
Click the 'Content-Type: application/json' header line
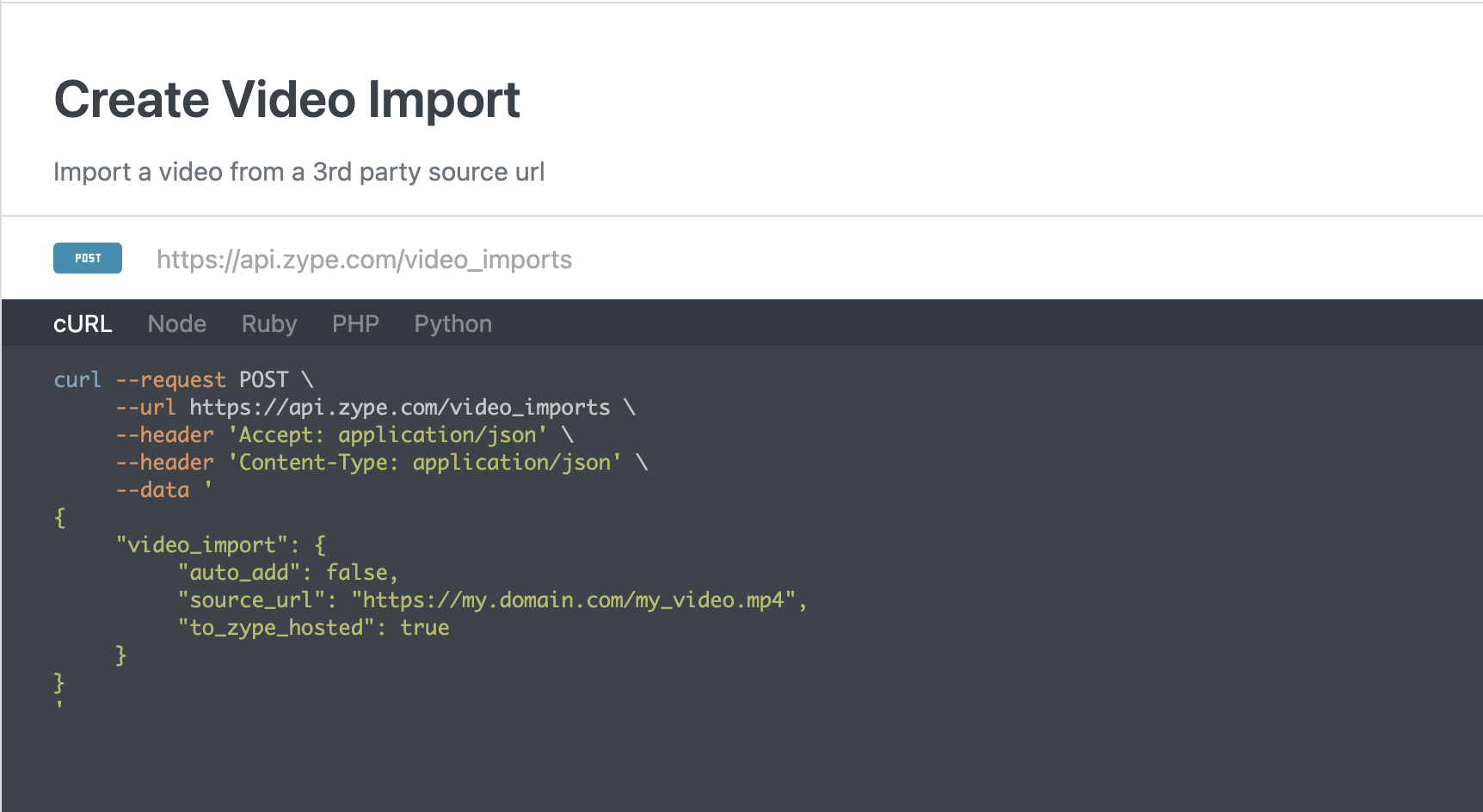[x=382, y=462]
